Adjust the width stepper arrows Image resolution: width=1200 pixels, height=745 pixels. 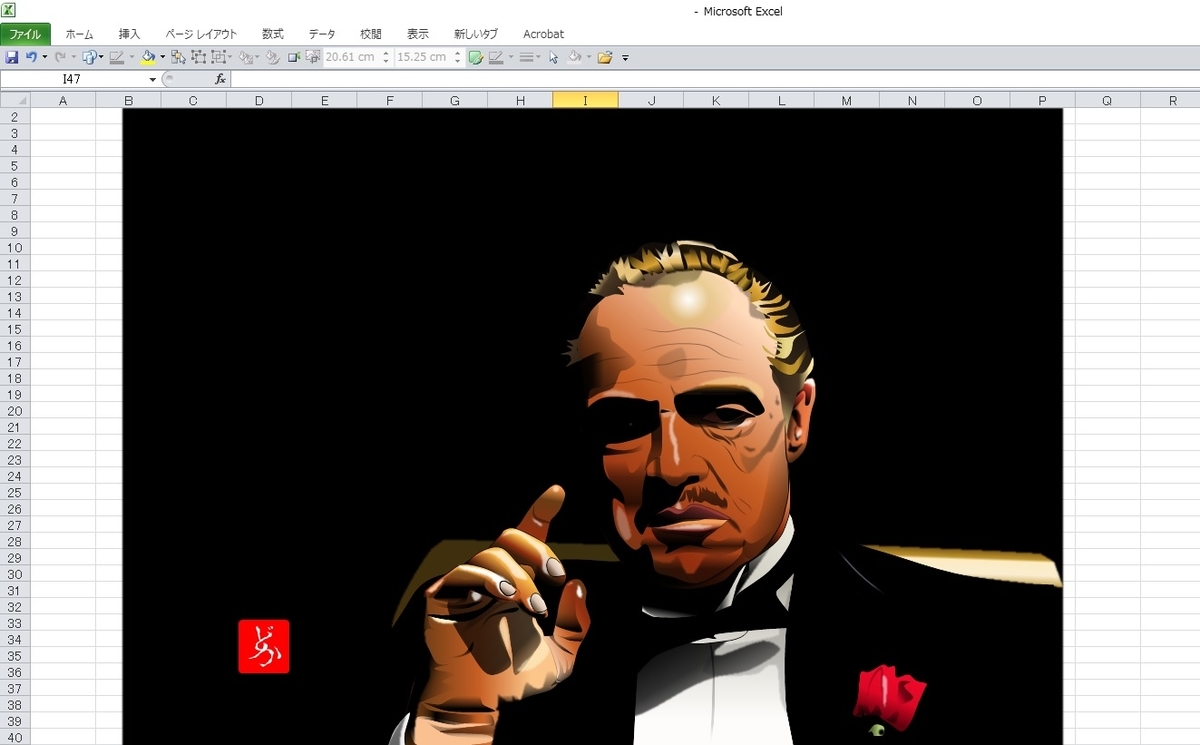click(x=458, y=57)
